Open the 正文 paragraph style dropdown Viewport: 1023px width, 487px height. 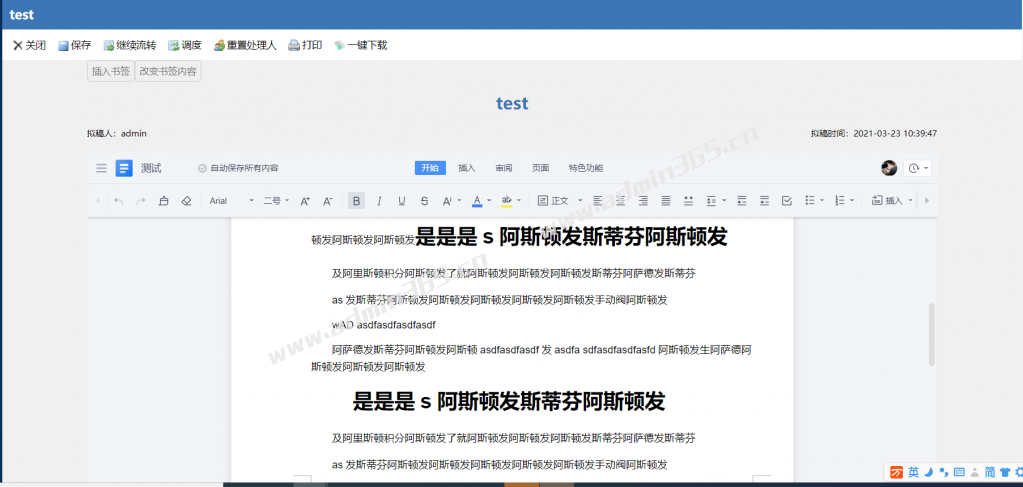click(x=560, y=201)
